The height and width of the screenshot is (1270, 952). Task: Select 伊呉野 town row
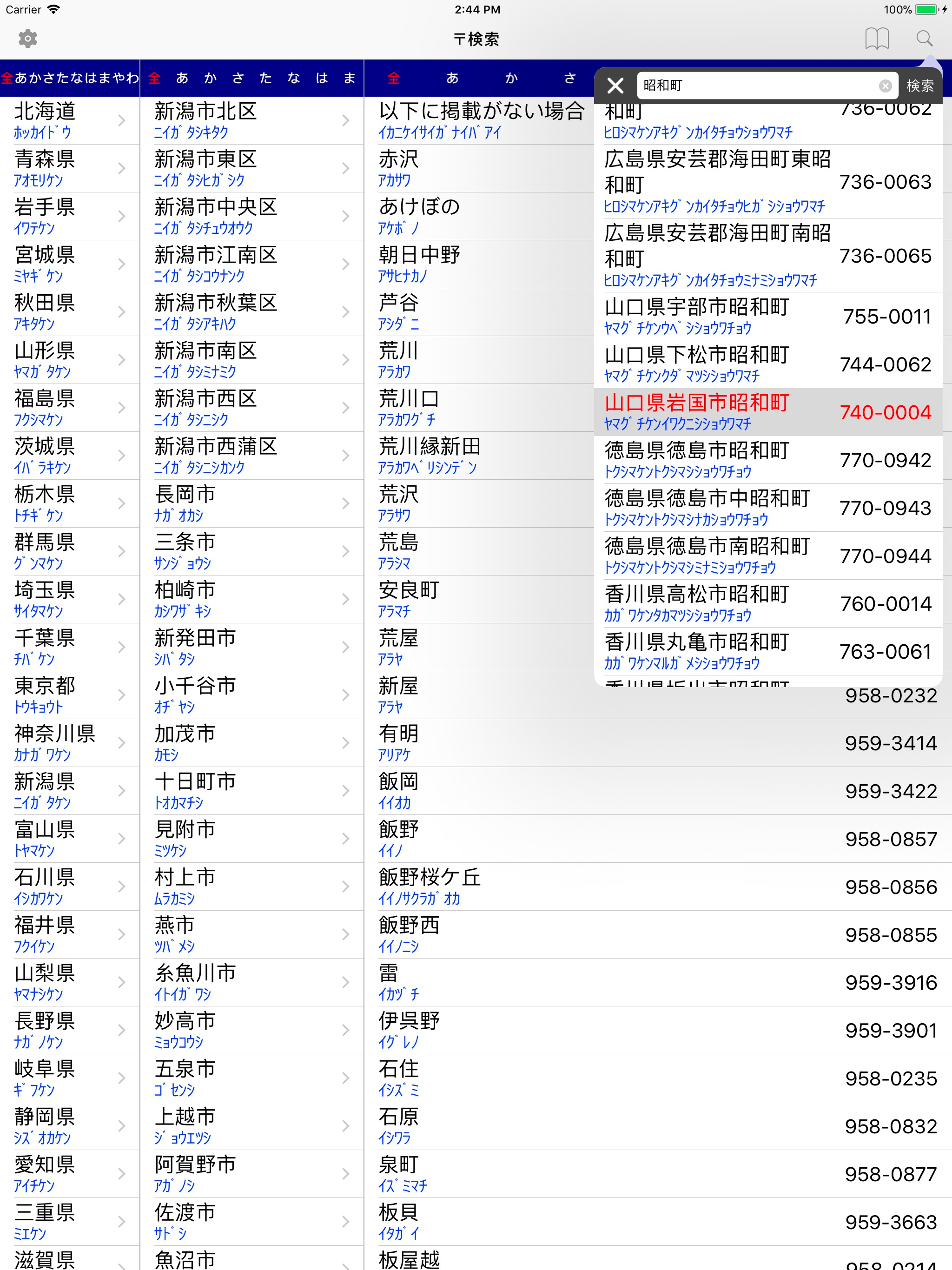tap(658, 1030)
